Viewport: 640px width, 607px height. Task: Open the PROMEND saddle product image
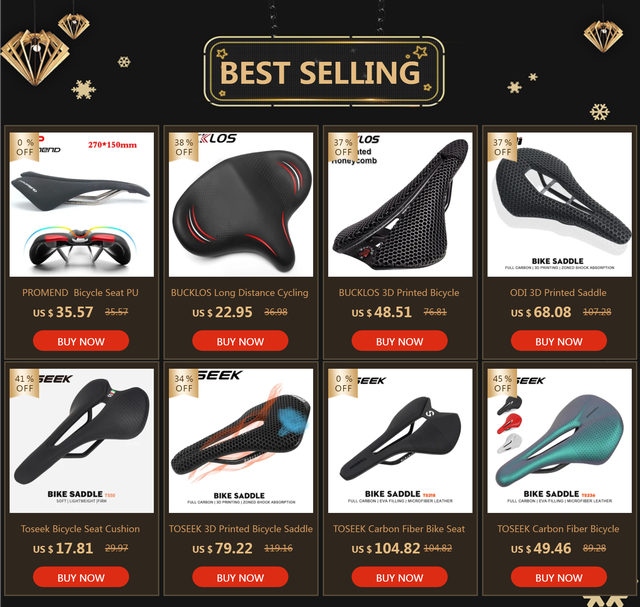82,204
